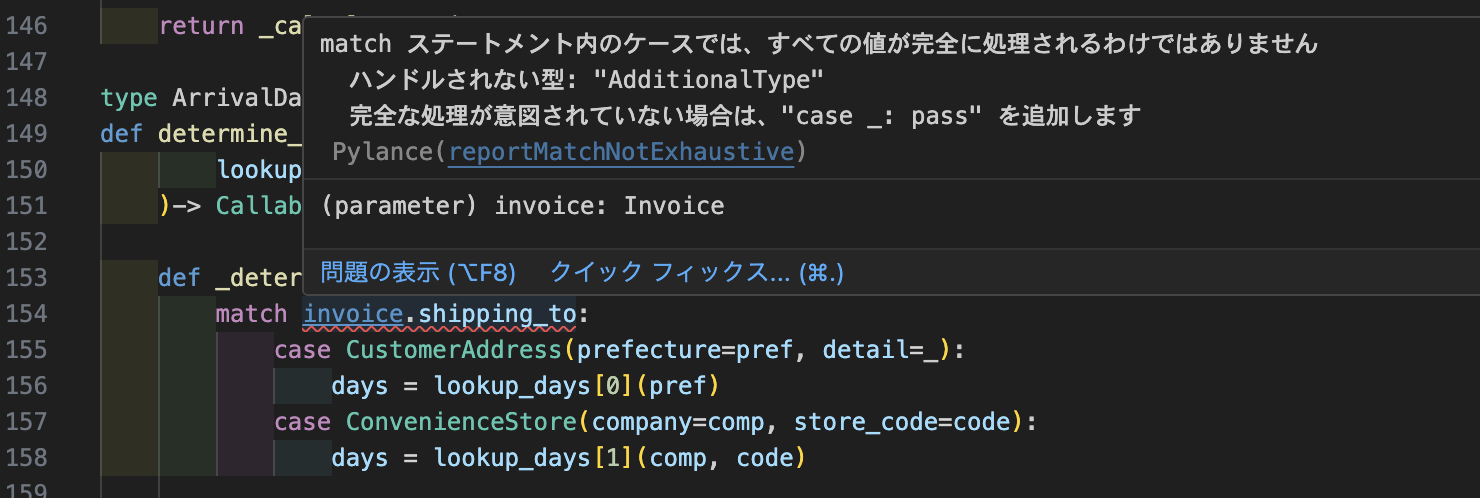Screen dimensions: 1480x498
Task: Click 'shipping_to' attribute on line 154
Action: click(497, 314)
